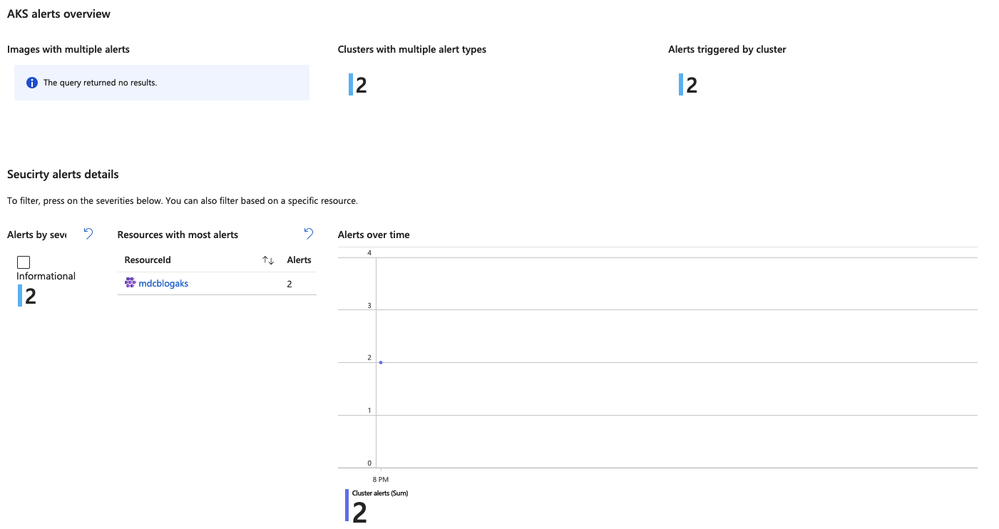This screenshot has height=529, width=999.
Task: Click the Alerts triggered by cluster count
Action: (692, 85)
